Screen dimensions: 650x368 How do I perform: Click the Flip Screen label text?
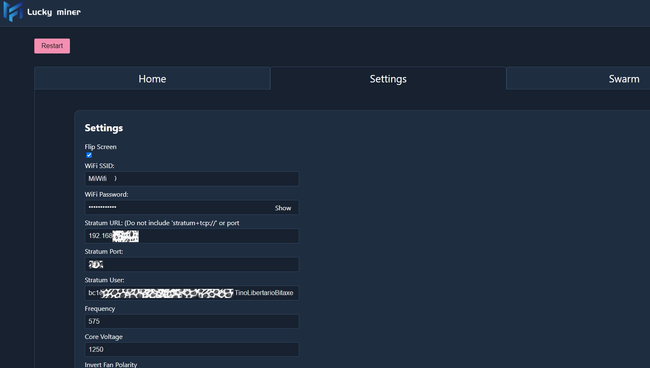click(101, 147)
